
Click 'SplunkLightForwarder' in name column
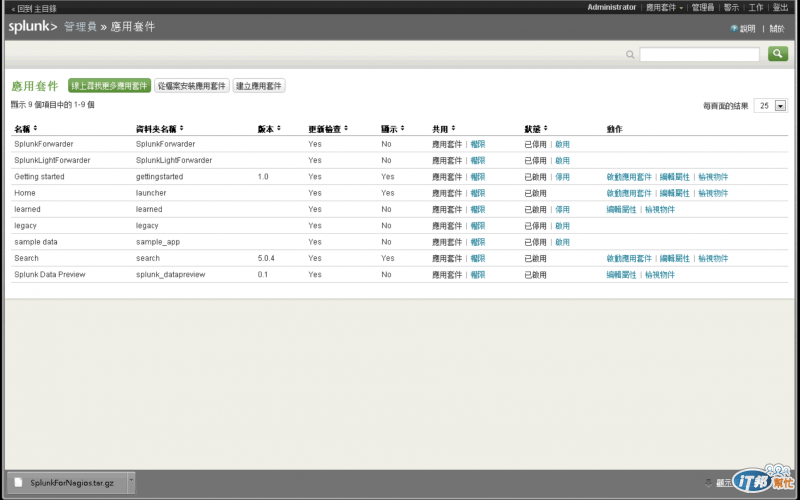tap(52, 160)
